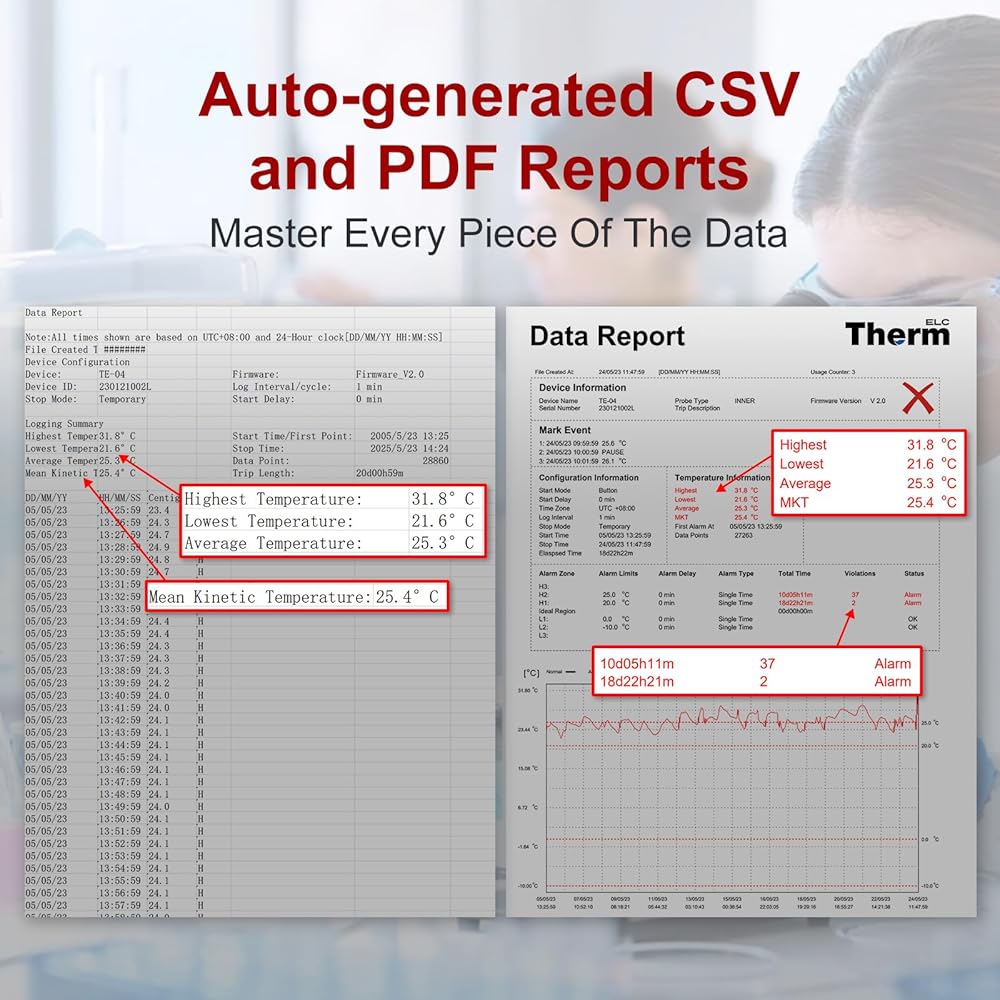Image resolution: width=1000 pixels, height=1000 pixels.
Task: Click the 'Mean Kinetic Temperature: 25.4° C' callout box
Action: (x=294, y=597)
